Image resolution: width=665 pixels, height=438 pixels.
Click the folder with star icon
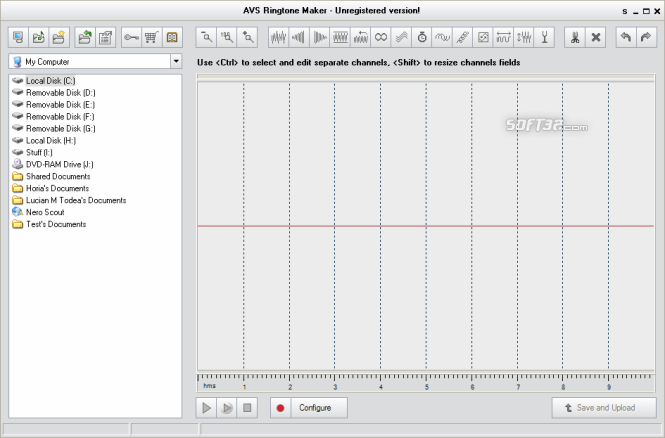tap(59, 37)
